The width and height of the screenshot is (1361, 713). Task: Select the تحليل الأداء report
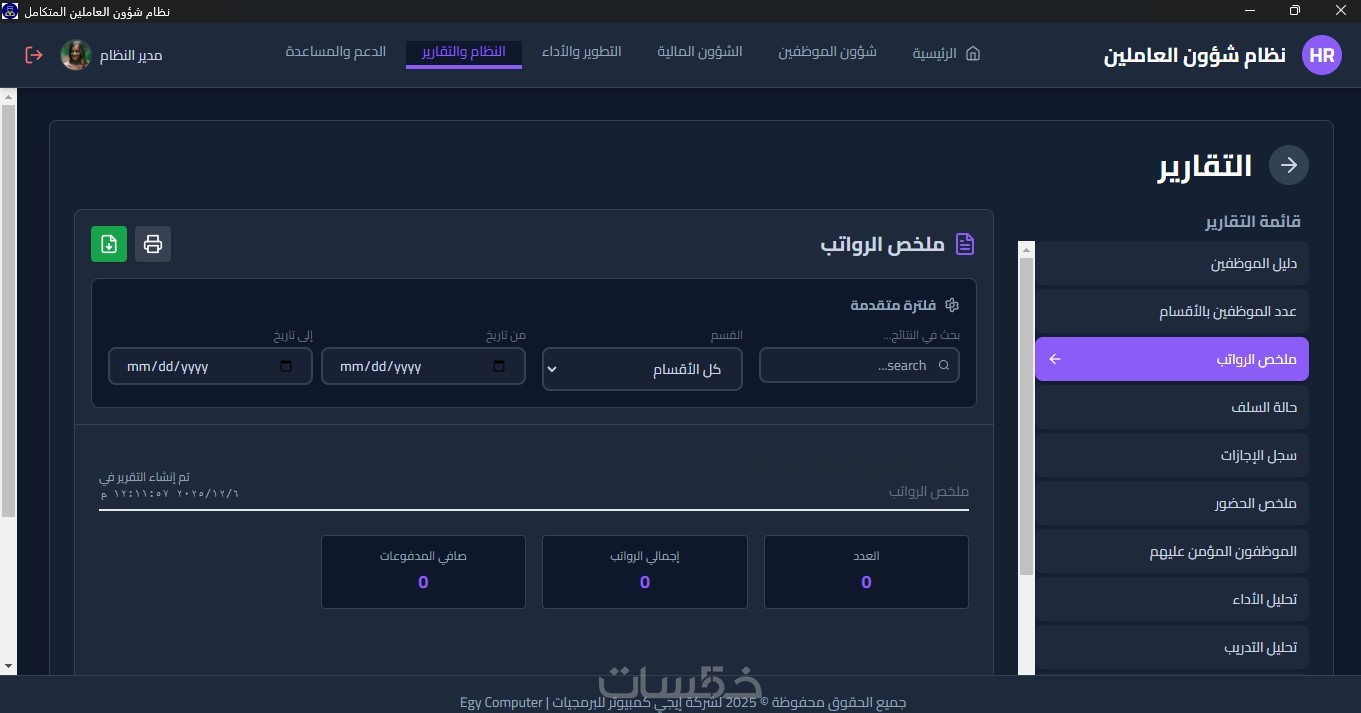[1172, 600]
